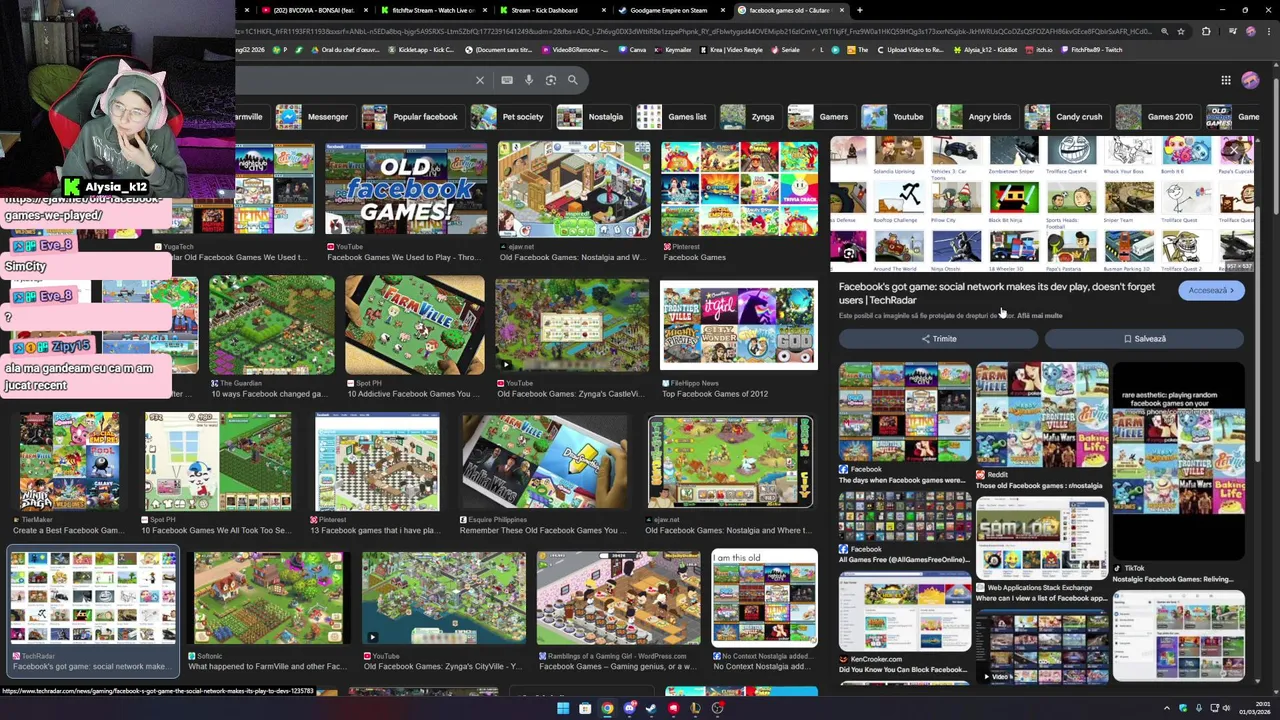Open the Google apps grid

click(1226, 80)
